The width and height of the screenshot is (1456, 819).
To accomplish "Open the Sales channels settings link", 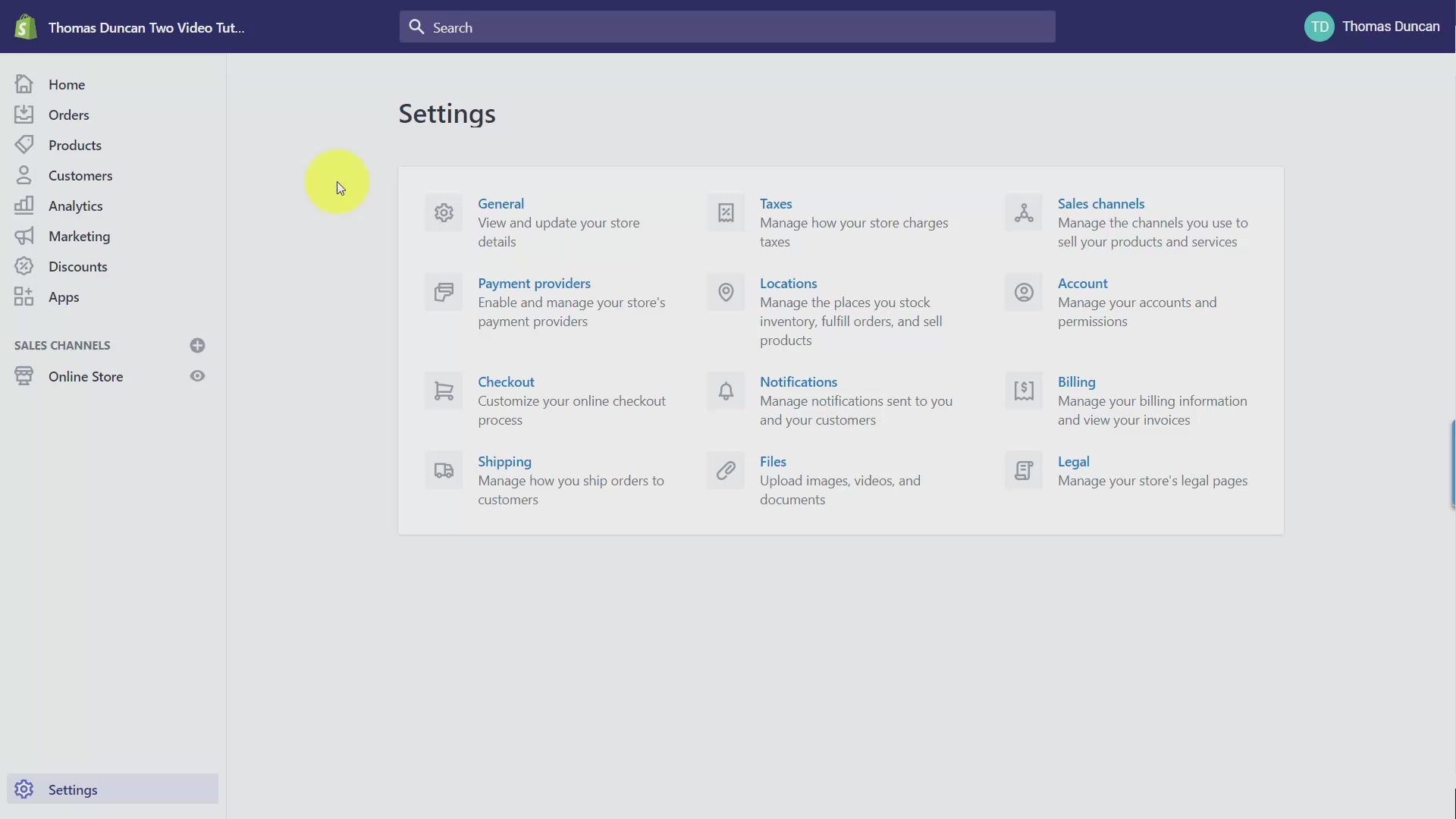I will point(1101,203).
